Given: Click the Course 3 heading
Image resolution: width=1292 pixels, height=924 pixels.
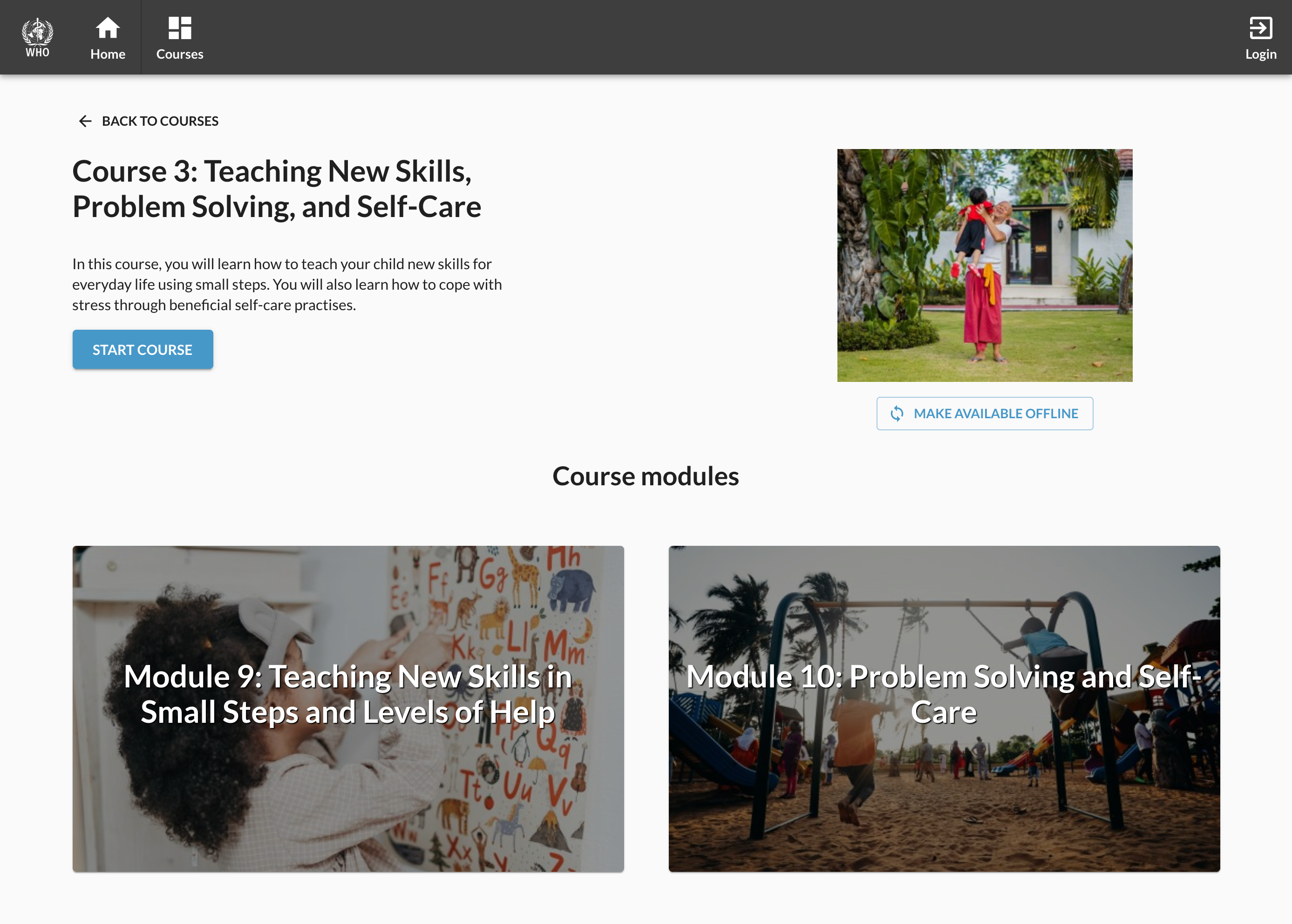Looking at the screenshot, I should tap(277, 188).
